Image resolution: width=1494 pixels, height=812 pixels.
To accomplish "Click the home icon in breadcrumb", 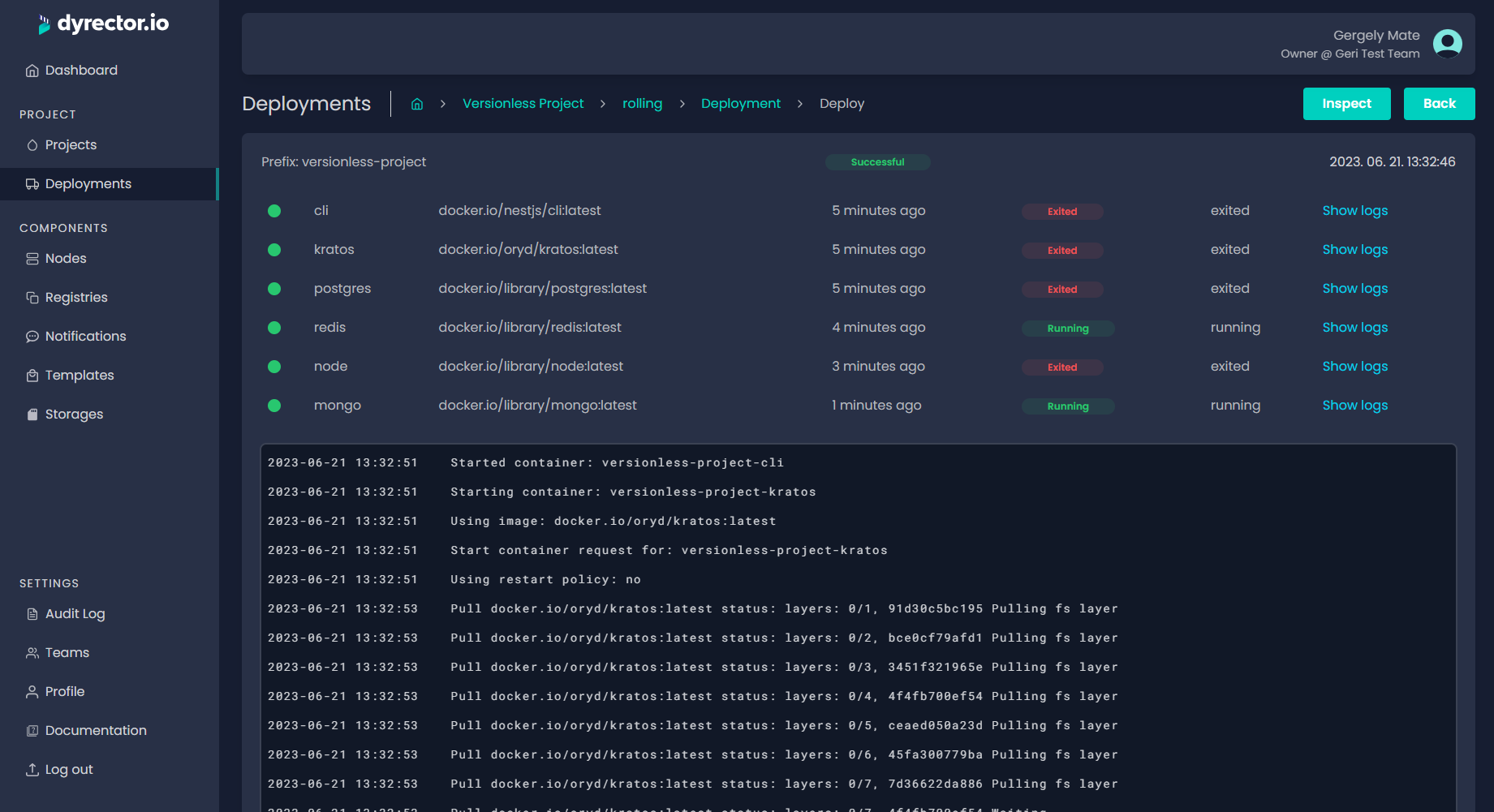I will coord(417,104).
